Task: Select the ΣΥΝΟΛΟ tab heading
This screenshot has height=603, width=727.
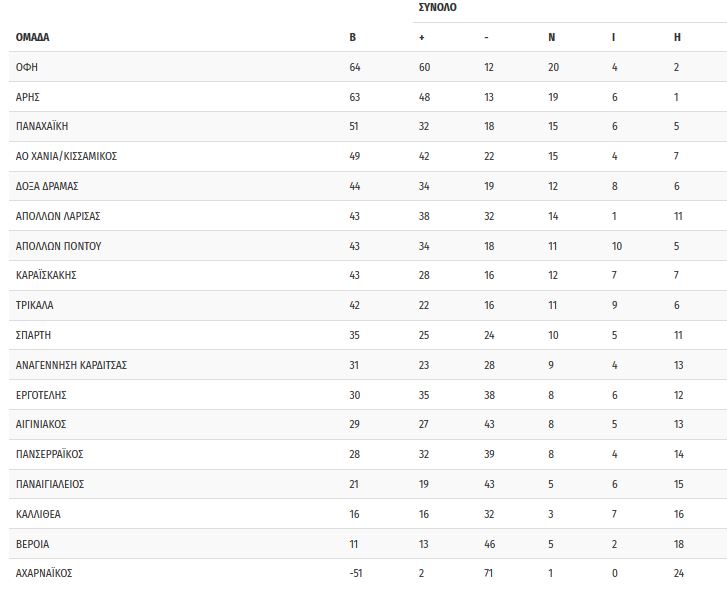Action: pos(437,7)
